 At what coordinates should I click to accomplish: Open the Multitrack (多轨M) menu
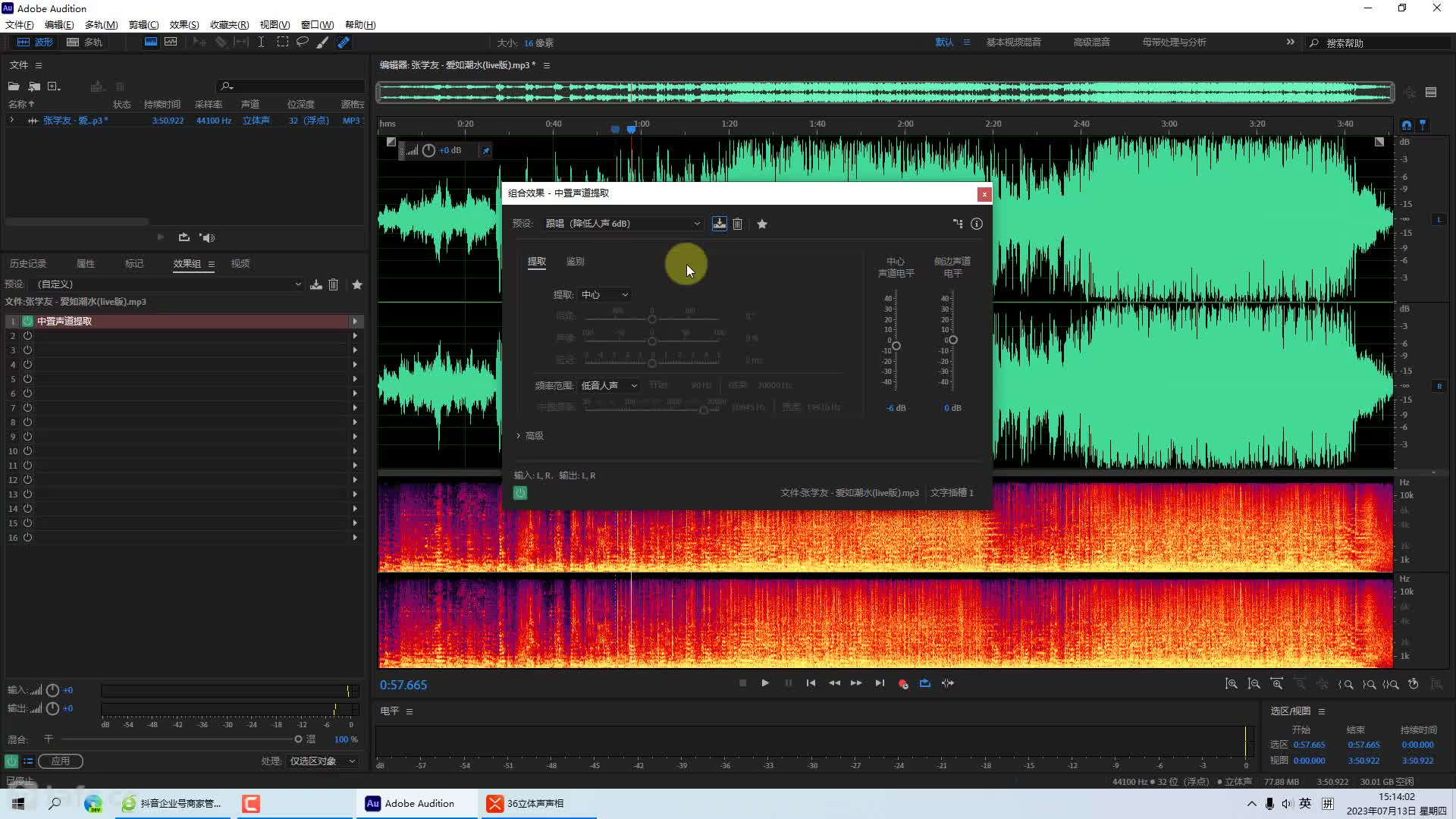click(101, 25)
